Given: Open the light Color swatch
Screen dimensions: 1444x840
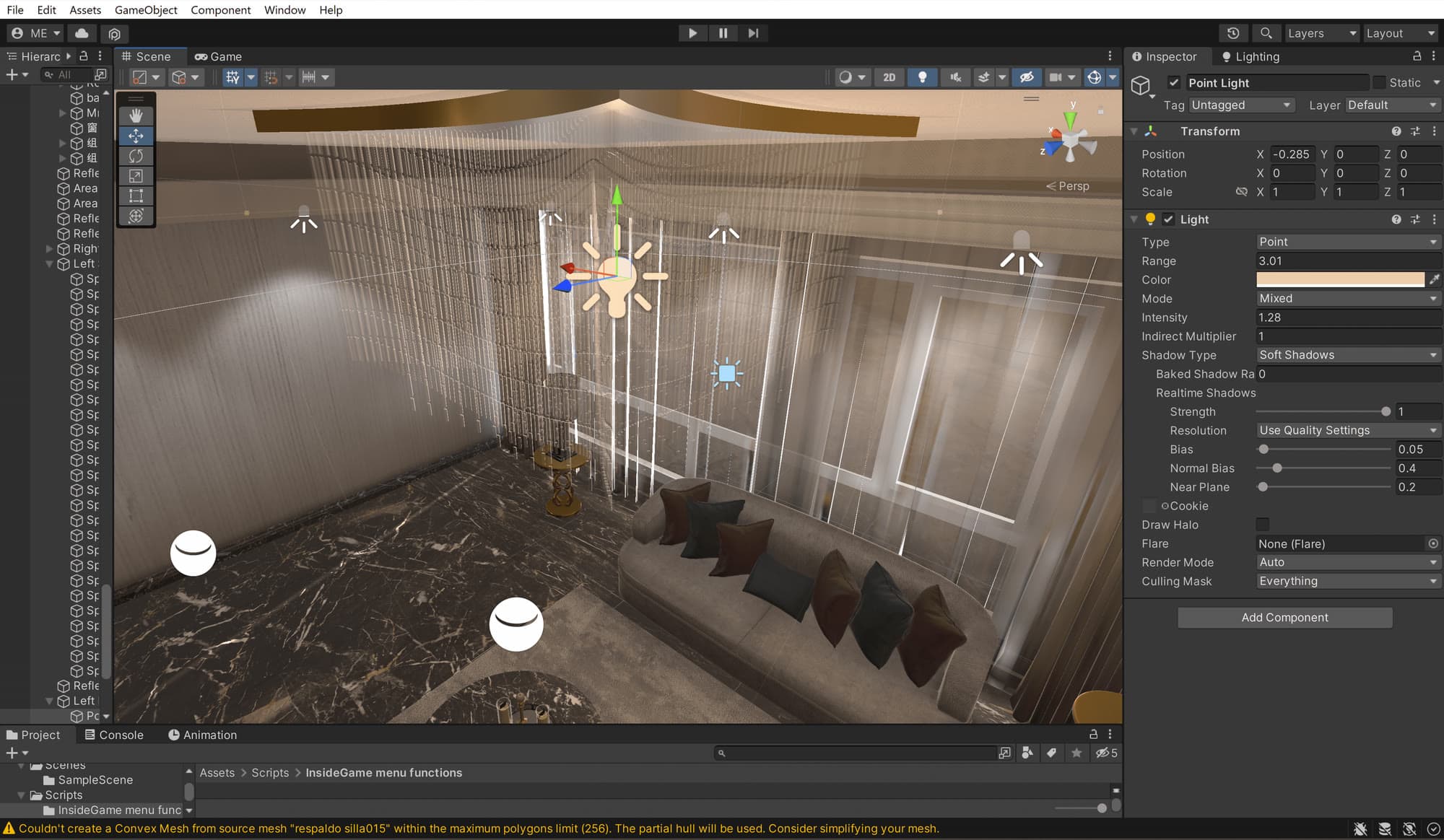Looking at the screenshot, I should (1340, 279).
